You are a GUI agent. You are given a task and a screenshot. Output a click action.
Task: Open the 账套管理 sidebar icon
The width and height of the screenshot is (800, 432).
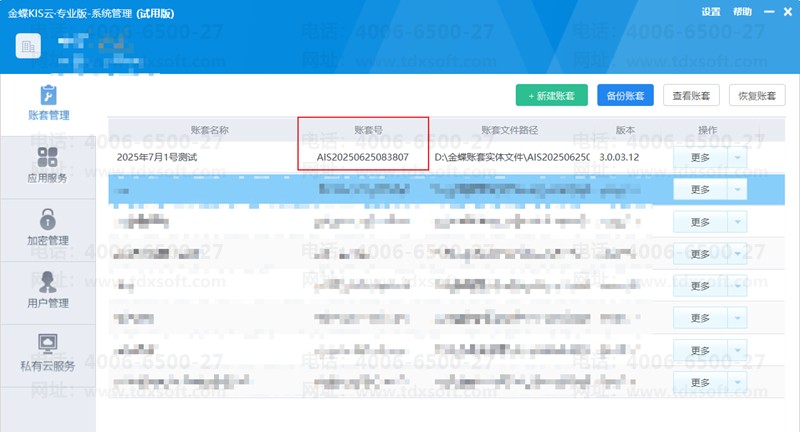click(48, 95)
